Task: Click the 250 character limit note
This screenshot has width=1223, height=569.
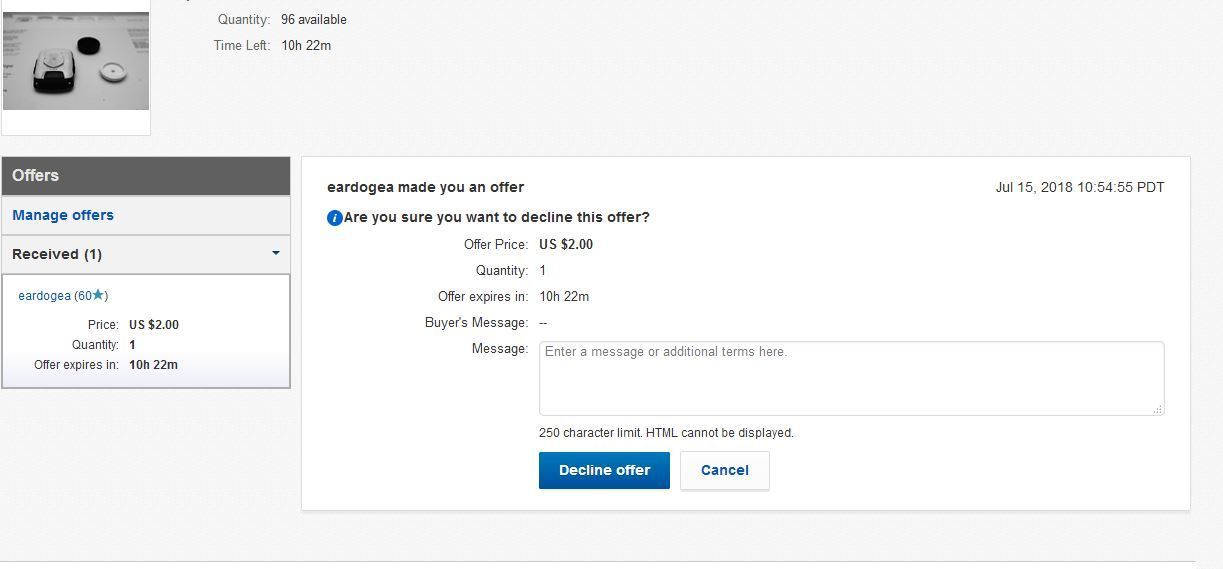Action: click(666, 433)
